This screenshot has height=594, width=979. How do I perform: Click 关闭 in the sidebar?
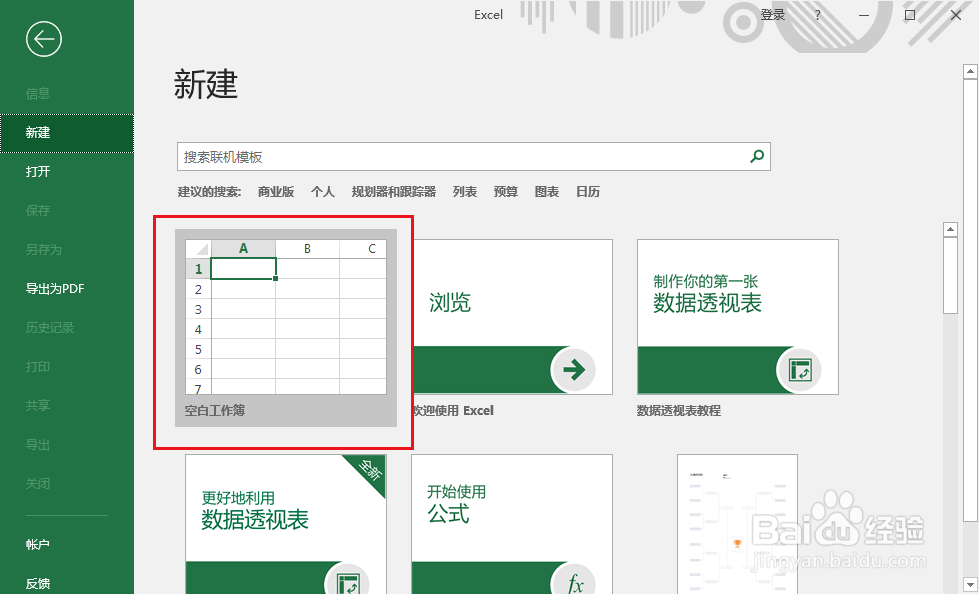tap(37, 484)
